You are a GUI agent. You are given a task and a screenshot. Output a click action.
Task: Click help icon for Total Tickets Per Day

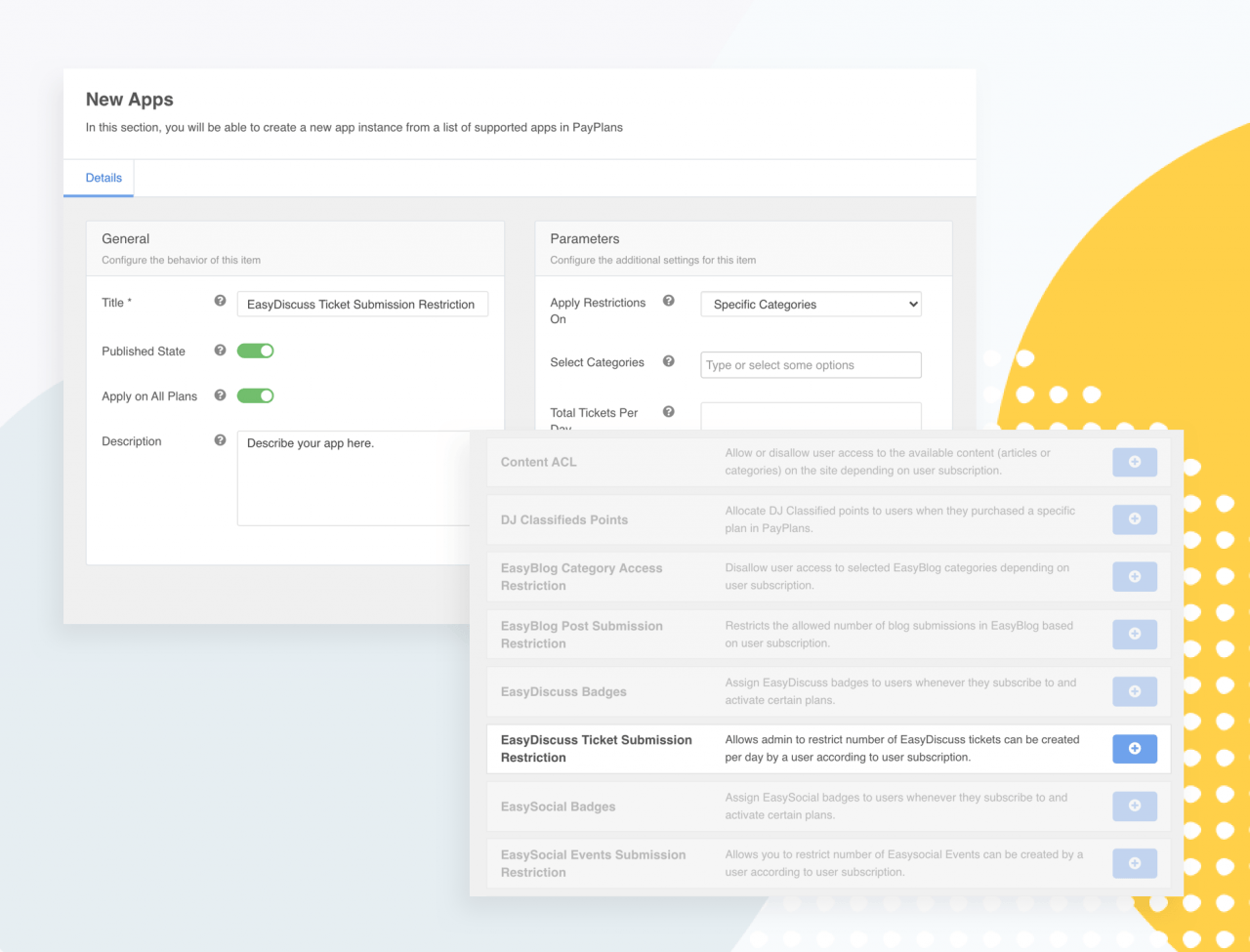tap(668, 412)
